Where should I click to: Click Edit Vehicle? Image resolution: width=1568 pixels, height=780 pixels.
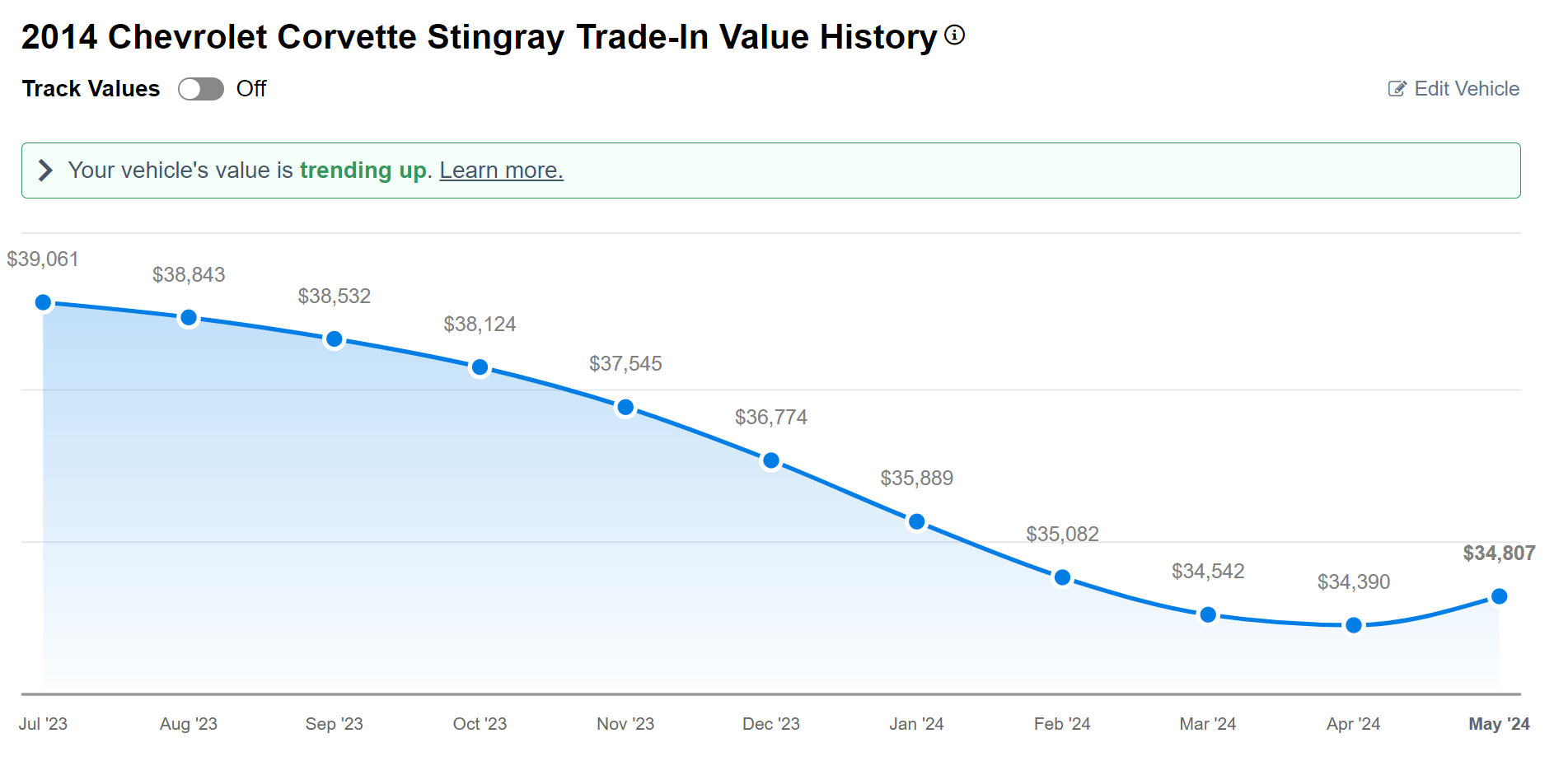(x=1467, y=88)
